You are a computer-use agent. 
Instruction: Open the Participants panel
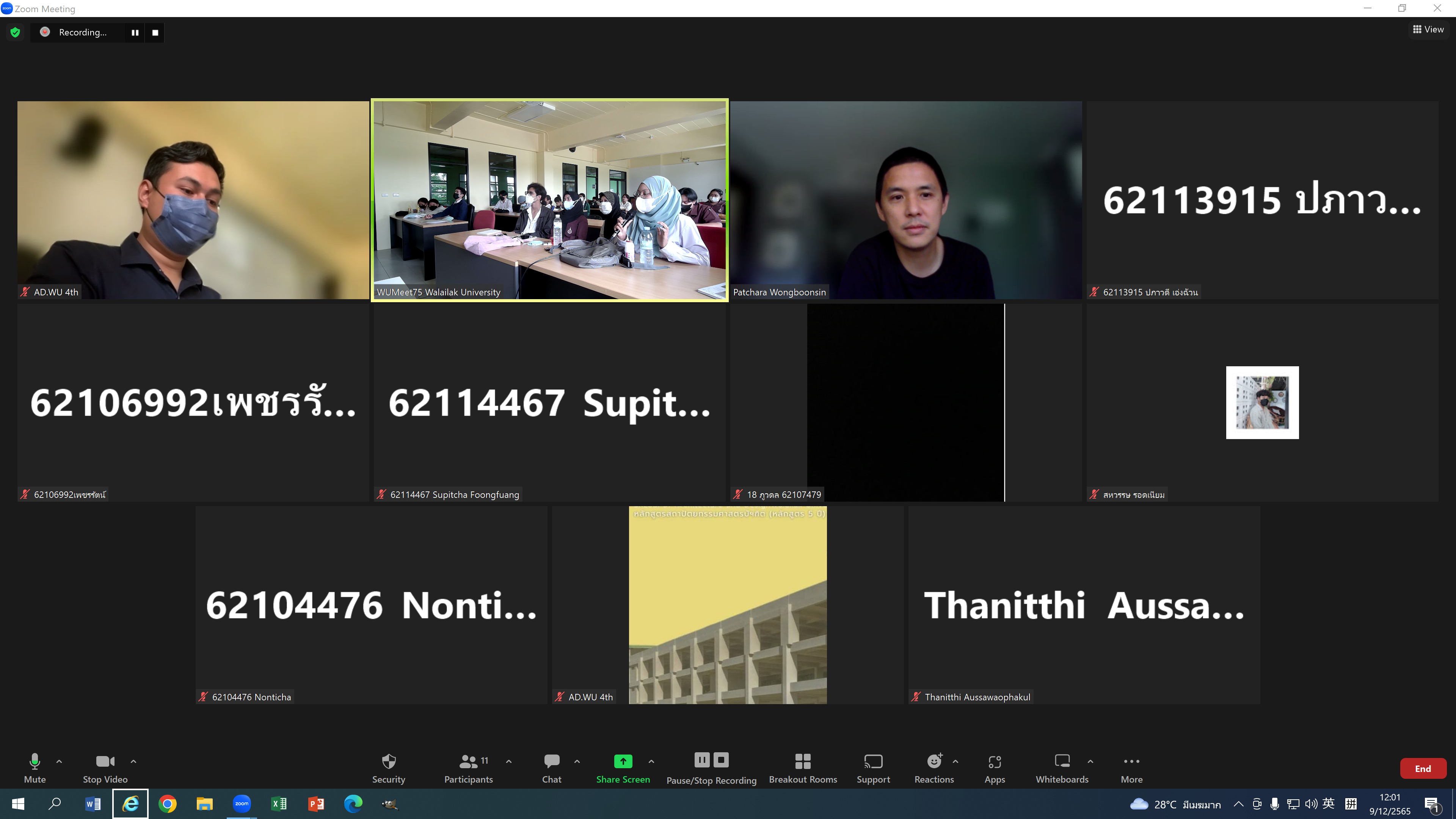(x=468, y=767)
